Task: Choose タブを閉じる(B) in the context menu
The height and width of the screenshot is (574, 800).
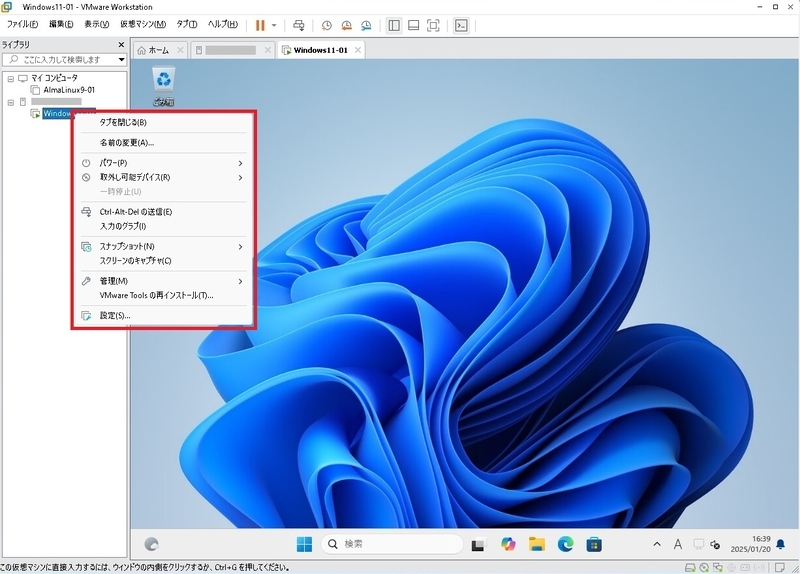Action: point(163,122)
